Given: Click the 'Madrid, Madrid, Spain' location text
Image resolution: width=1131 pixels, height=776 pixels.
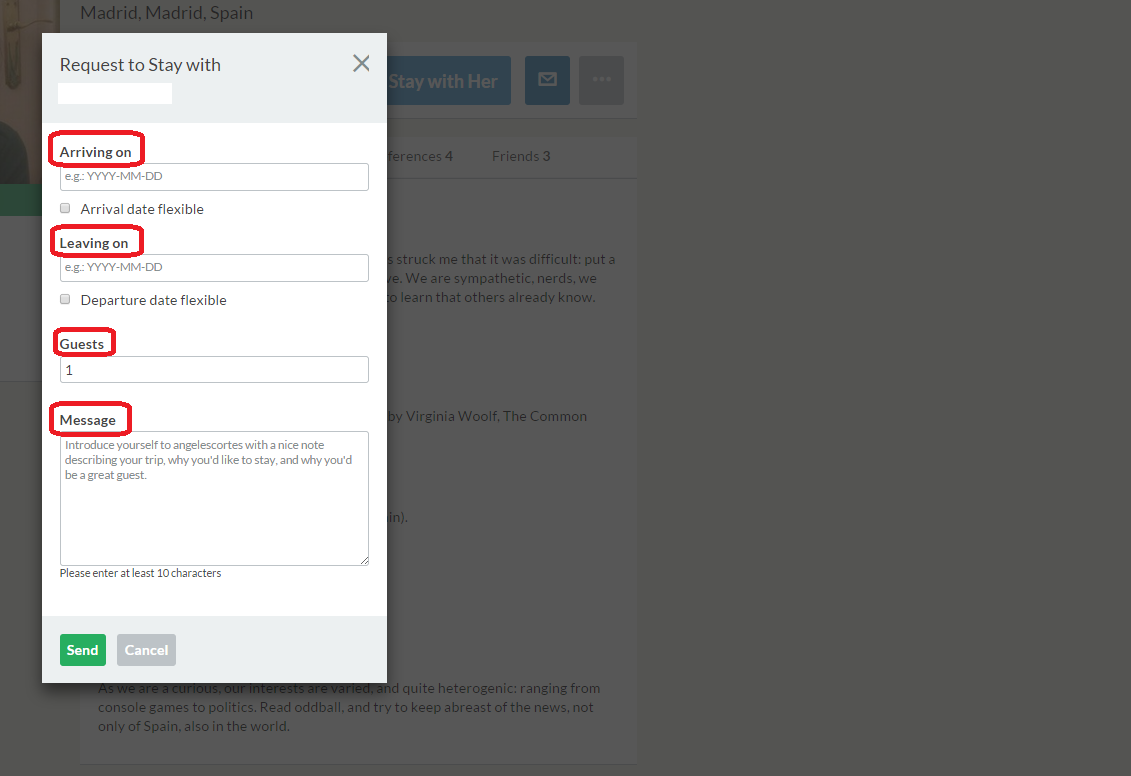Looking at the screenshot, I should click(167, 13).
